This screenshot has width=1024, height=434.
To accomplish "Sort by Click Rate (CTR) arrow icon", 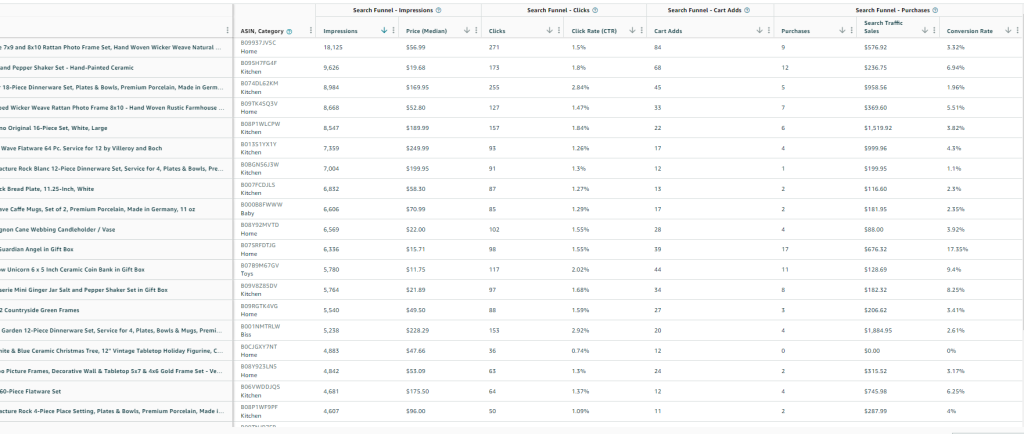I will [634, 31].
